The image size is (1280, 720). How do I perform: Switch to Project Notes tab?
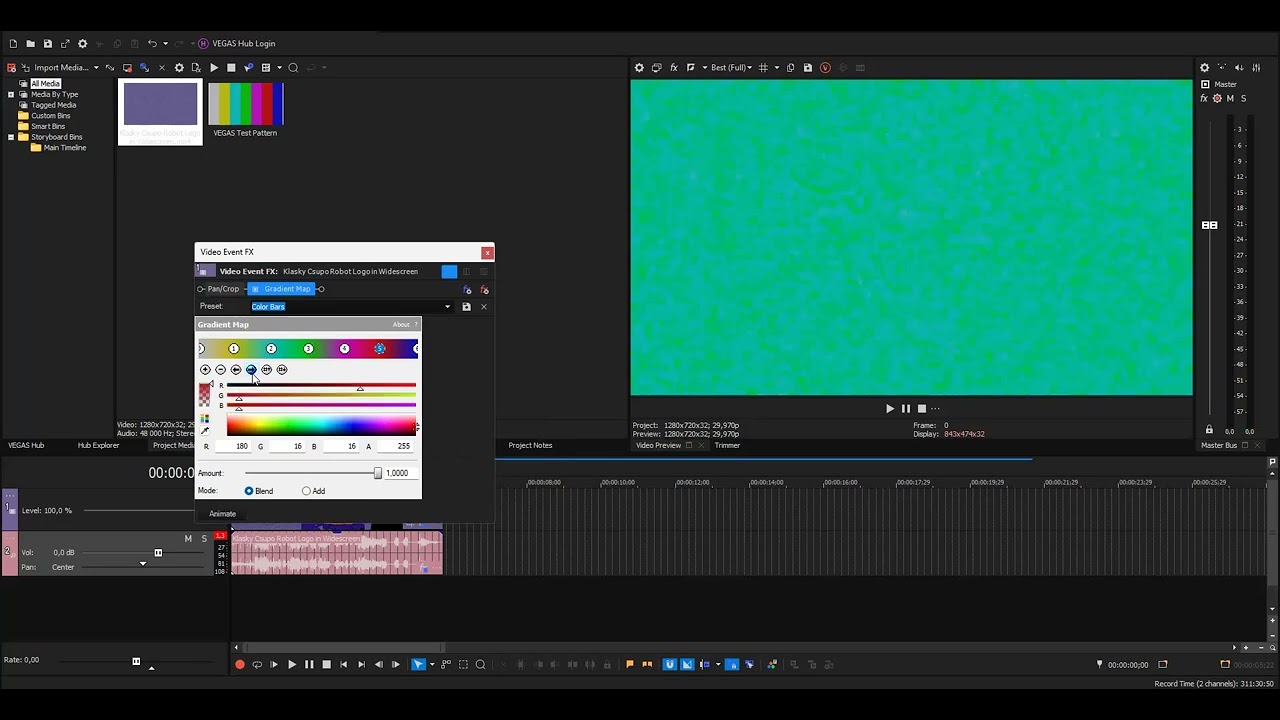click(530, 446)
